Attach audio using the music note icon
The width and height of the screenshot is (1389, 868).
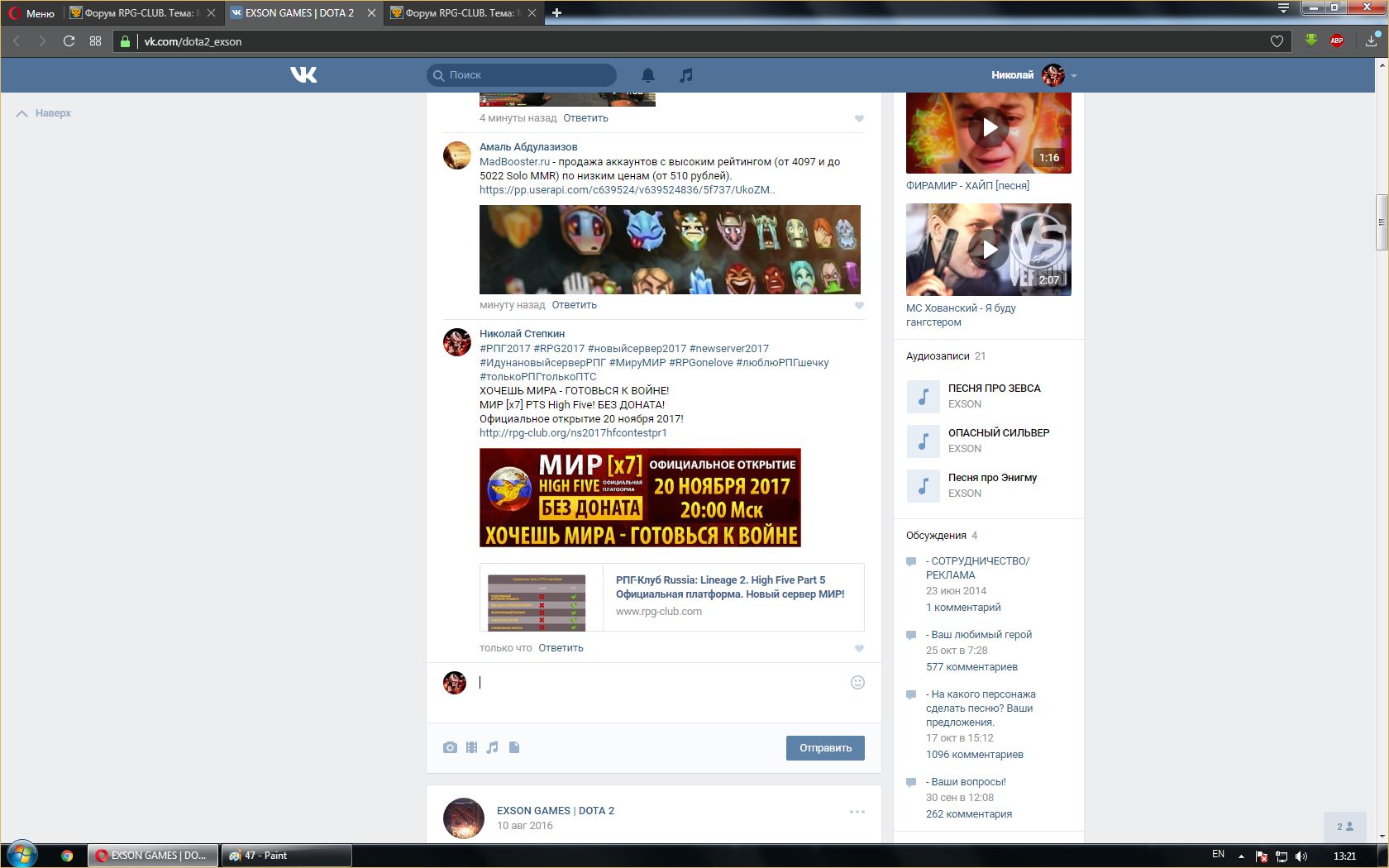pos(492,747)
